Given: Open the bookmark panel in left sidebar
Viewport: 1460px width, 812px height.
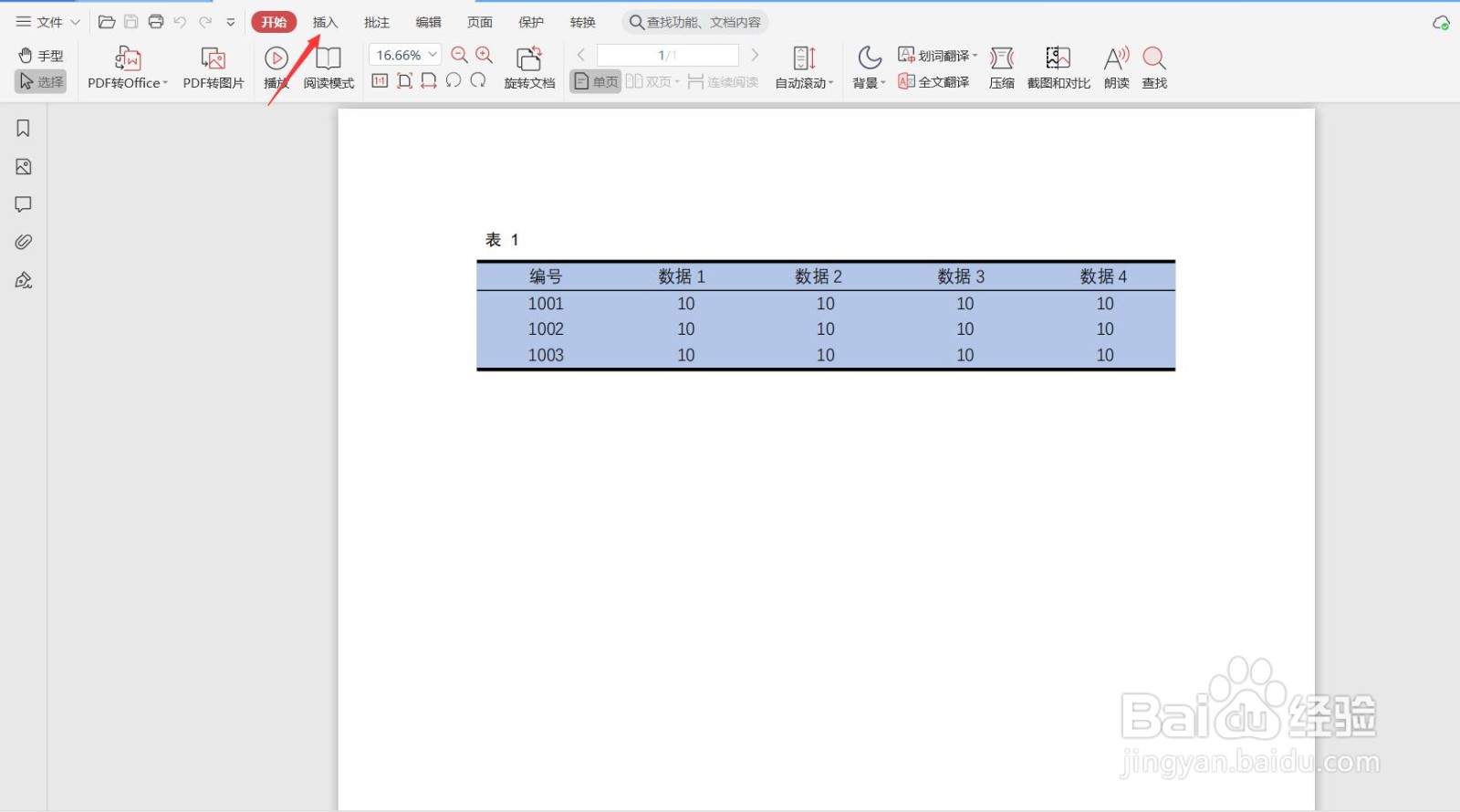Looking at the screenshot, I should pos(24,129).
